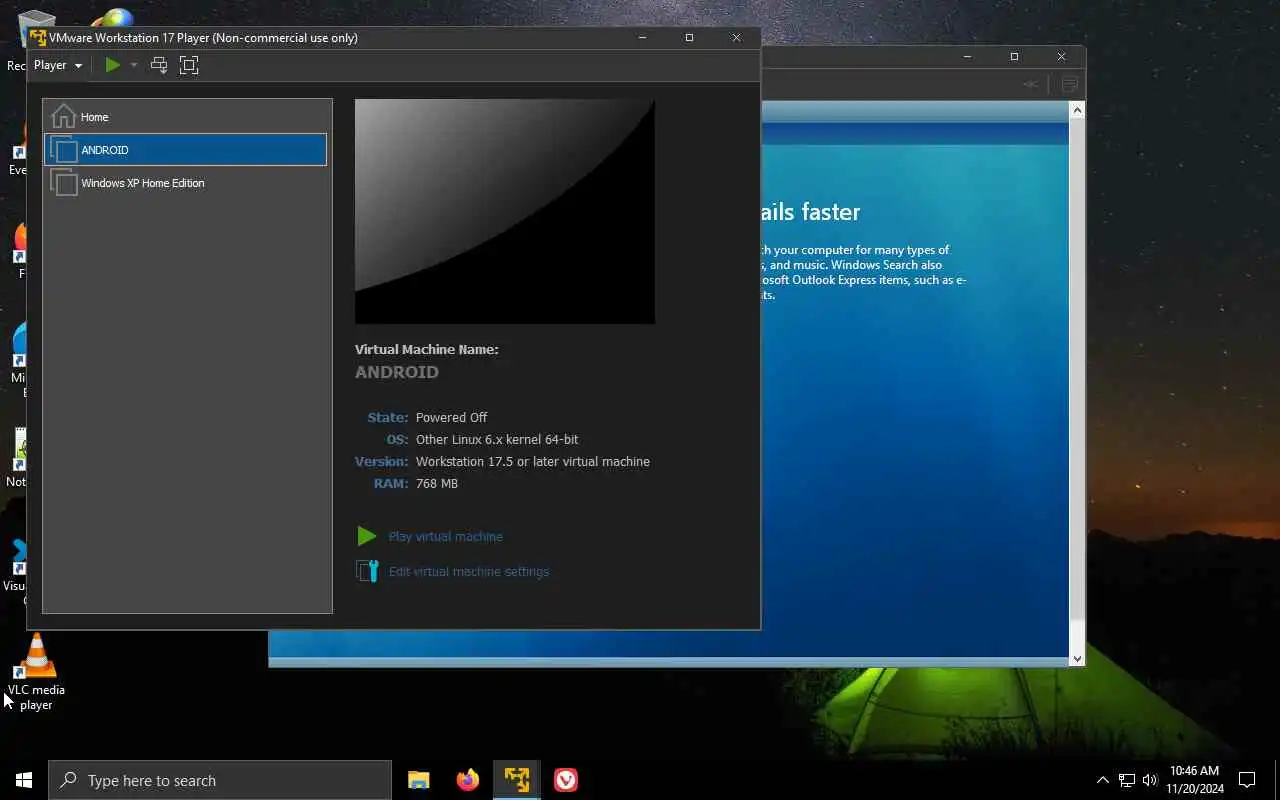Open the Player menu dropdown
Viewport: 1280px width, 800px height.
pyautogui.click(x=58, y=65)
